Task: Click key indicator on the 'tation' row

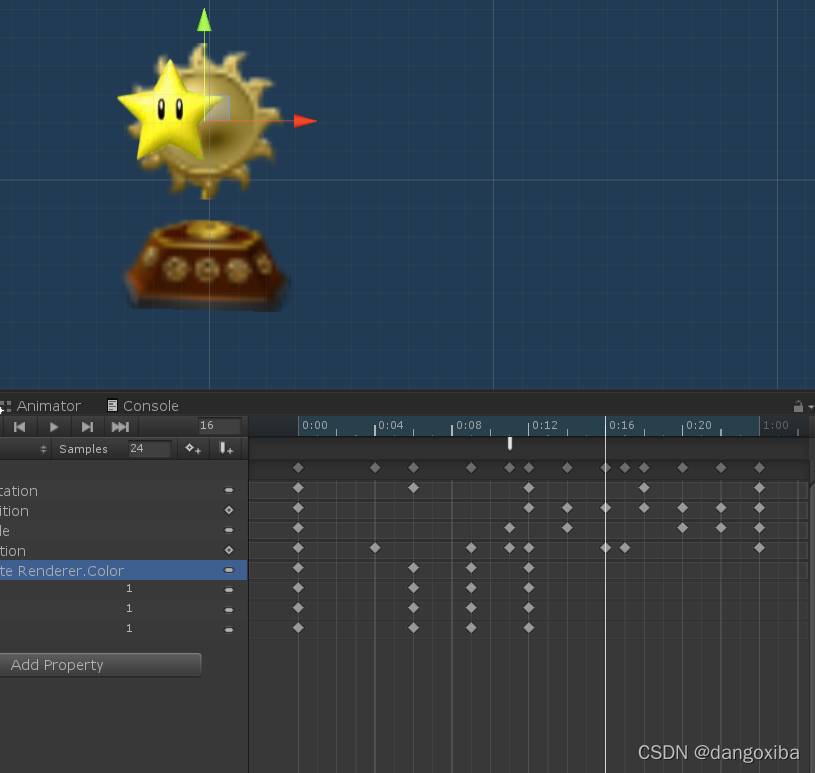Action: pyautogui.click(x=229, y=490)
